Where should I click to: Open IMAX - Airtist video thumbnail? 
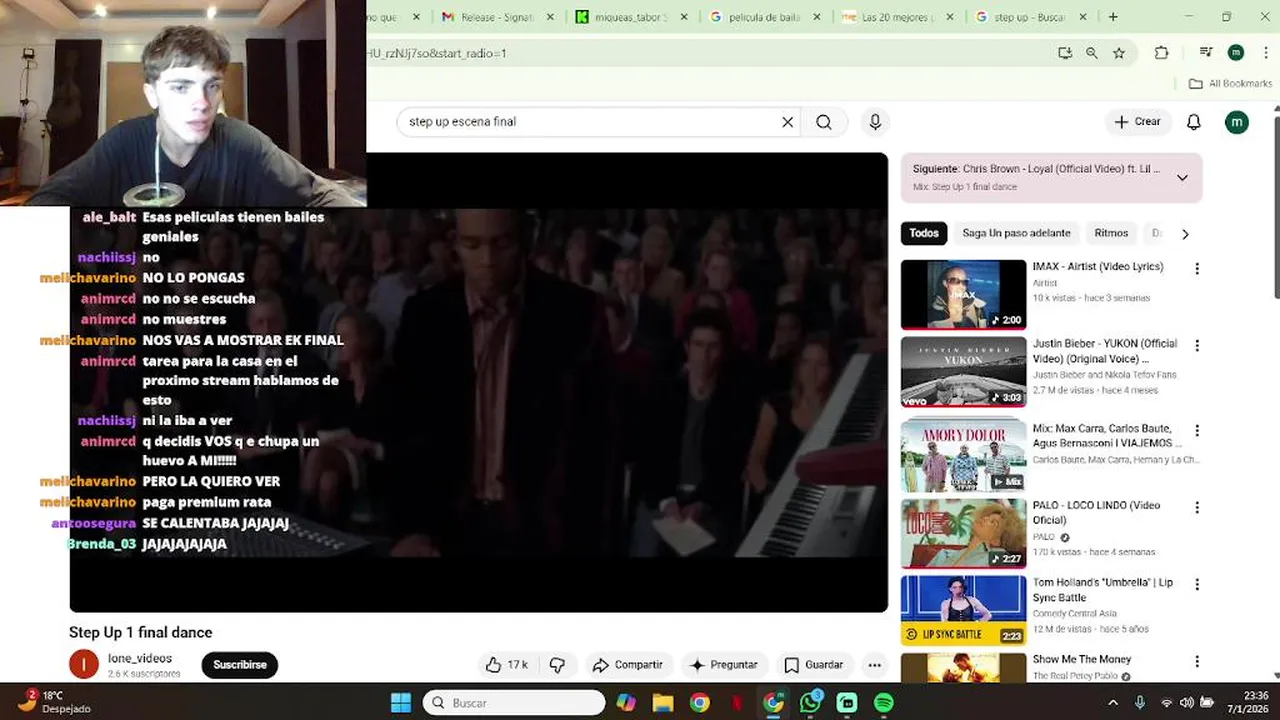[x=963, y=294]
